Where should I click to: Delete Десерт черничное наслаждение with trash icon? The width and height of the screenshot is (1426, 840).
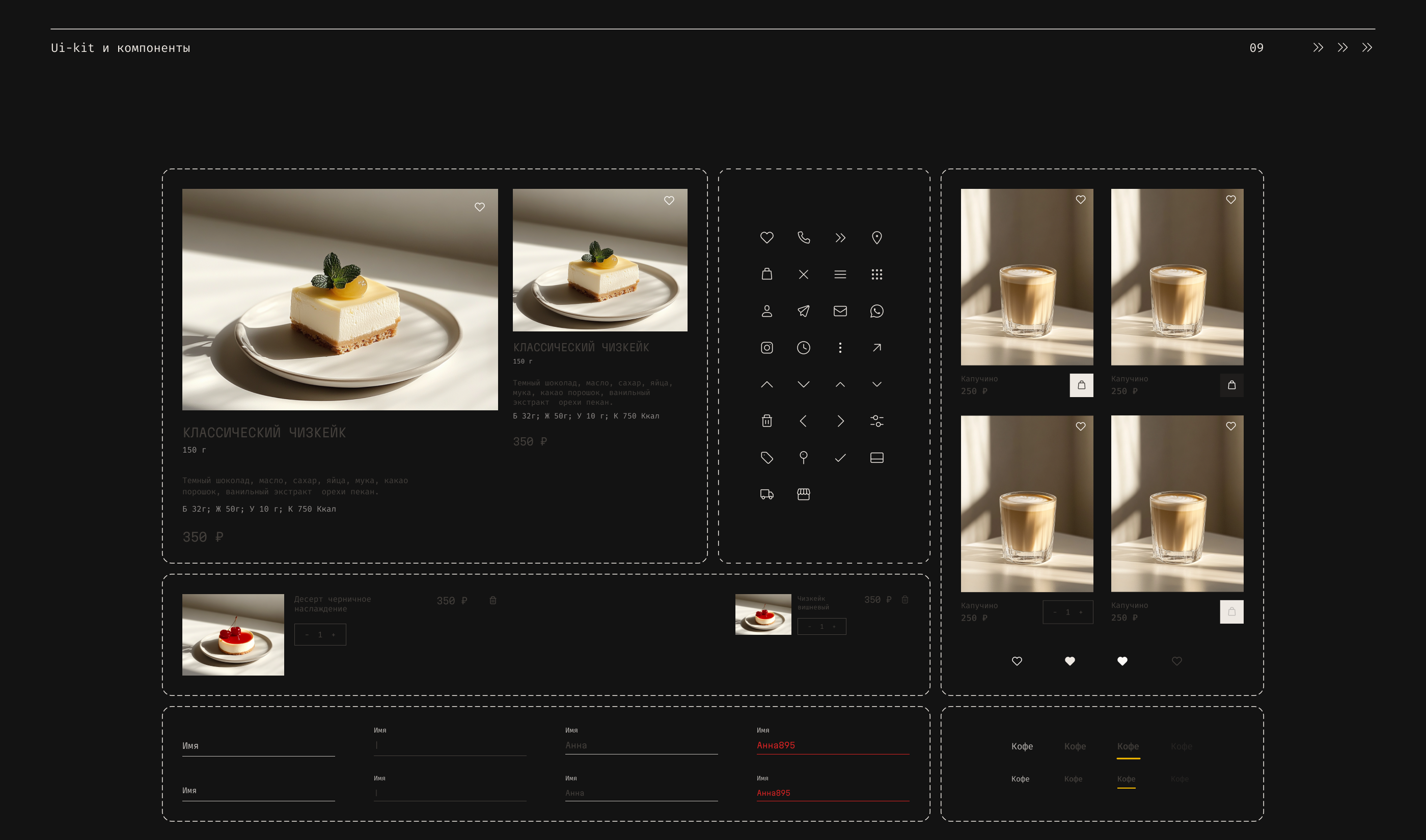click(x=492, y=601)
